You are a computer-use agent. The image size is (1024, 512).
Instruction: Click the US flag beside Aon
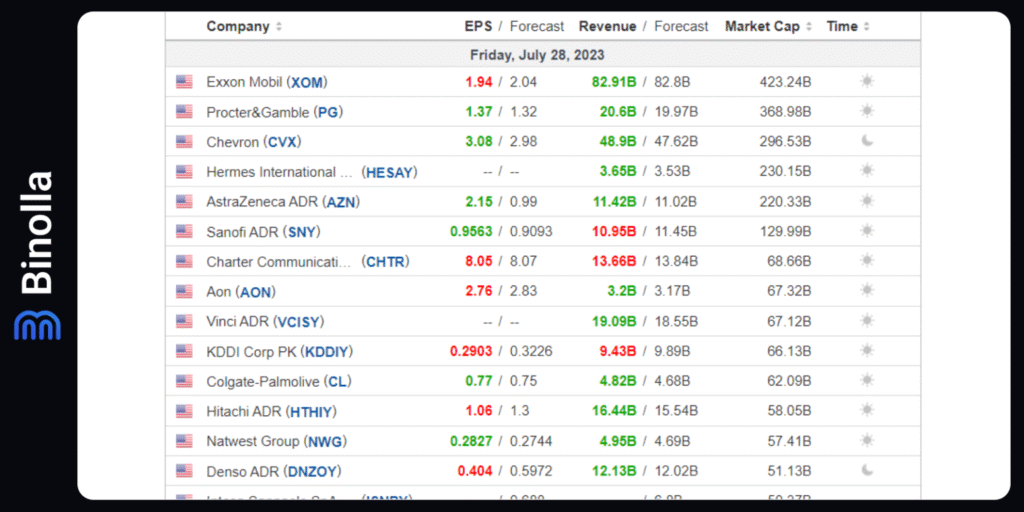(x=184, y=292)
